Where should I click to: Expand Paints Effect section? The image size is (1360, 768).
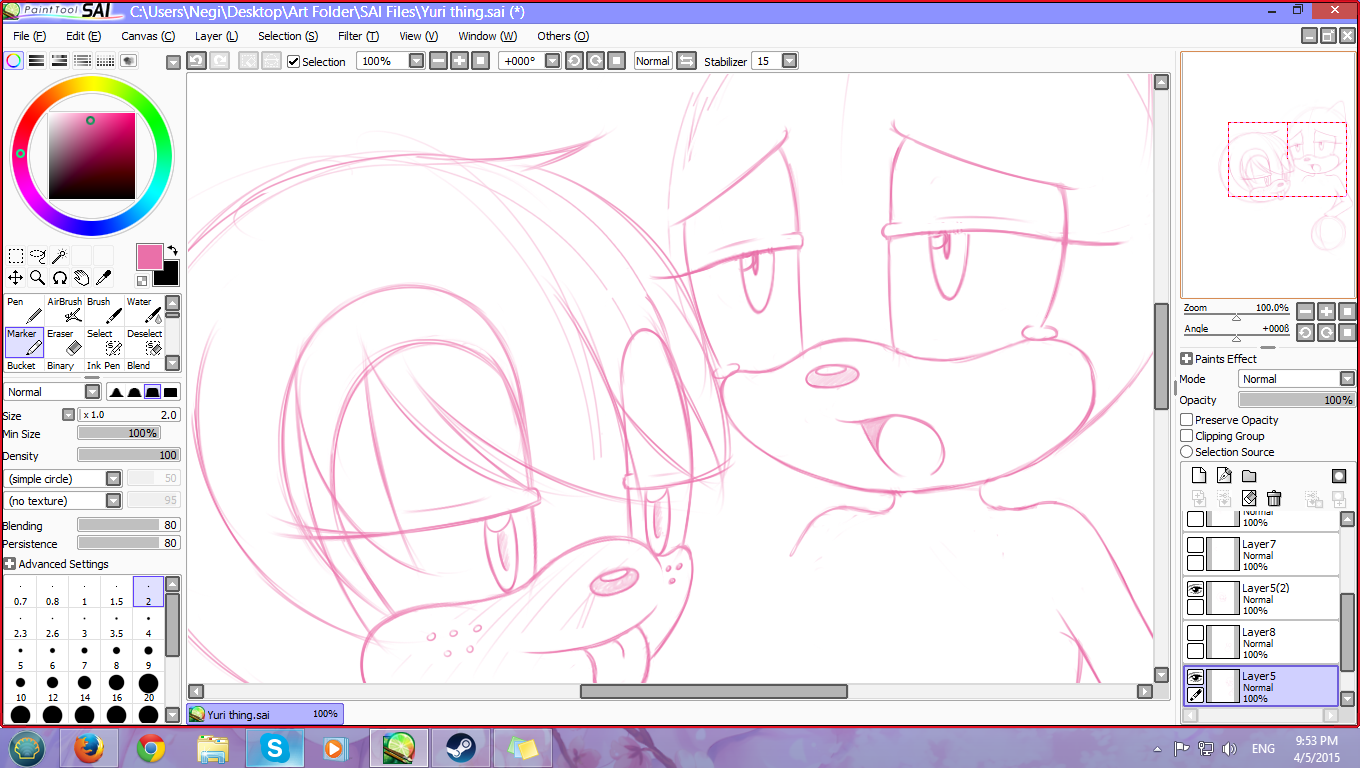click(1186, 359)
